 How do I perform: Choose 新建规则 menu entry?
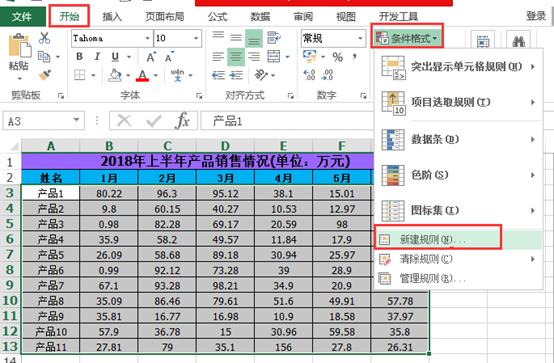click(459, 240)
